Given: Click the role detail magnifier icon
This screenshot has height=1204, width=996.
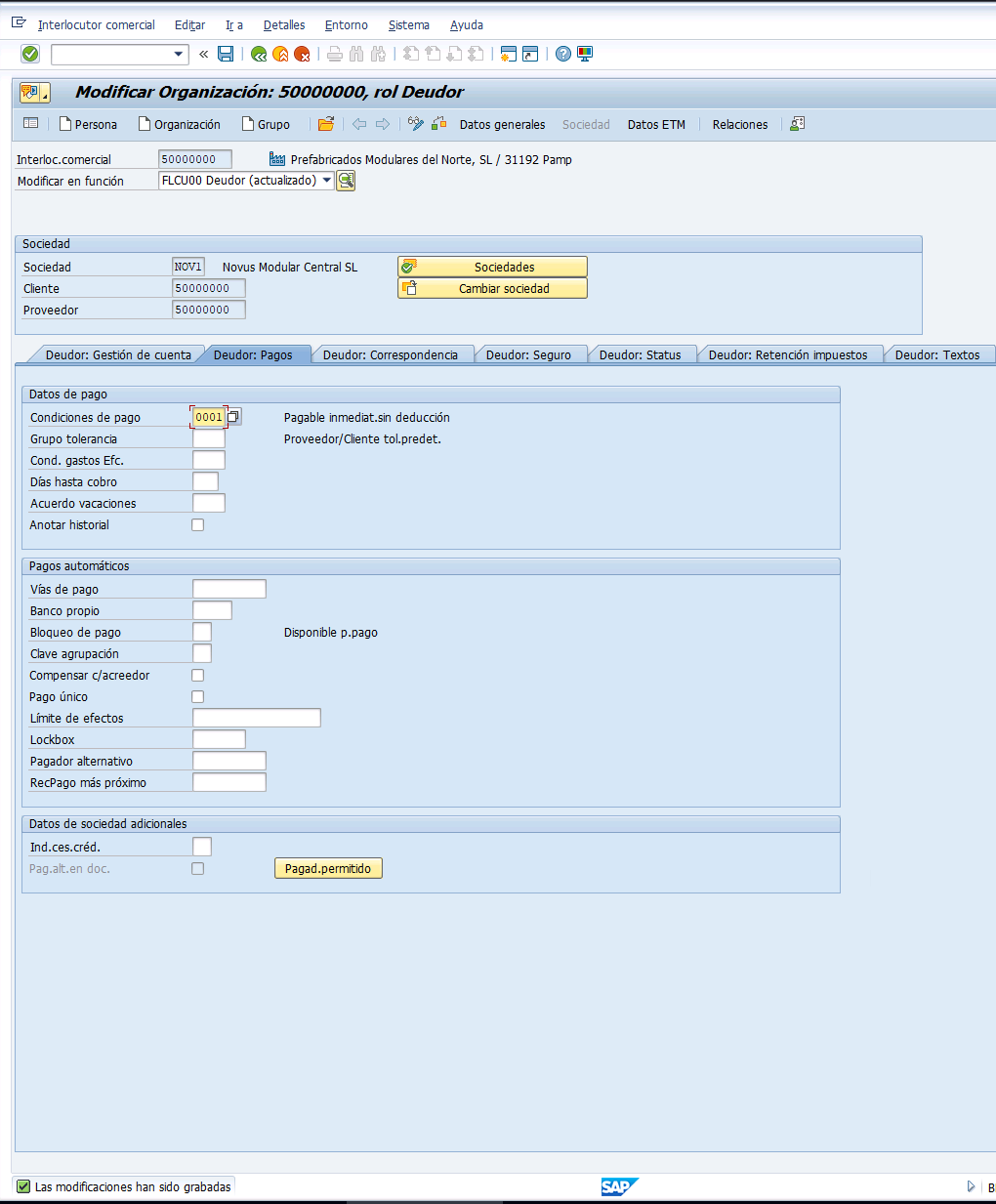Looking at the screenshot, I should (x=346, y=181).
